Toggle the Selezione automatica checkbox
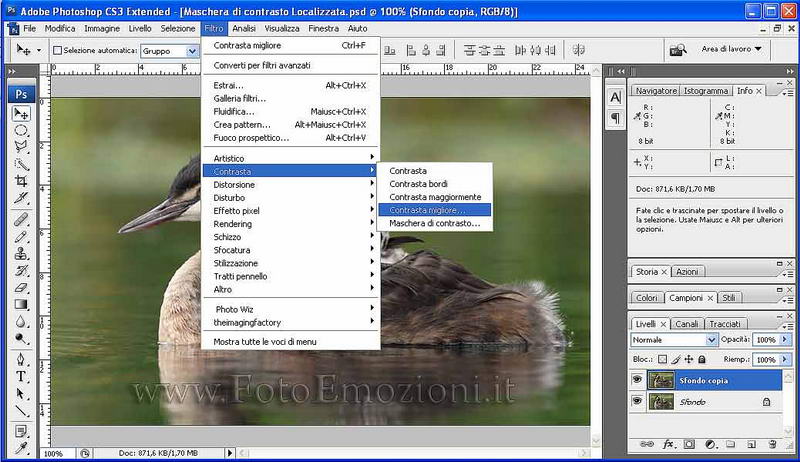The width and height of the screenshot is (800, 462). coord(58,50)
